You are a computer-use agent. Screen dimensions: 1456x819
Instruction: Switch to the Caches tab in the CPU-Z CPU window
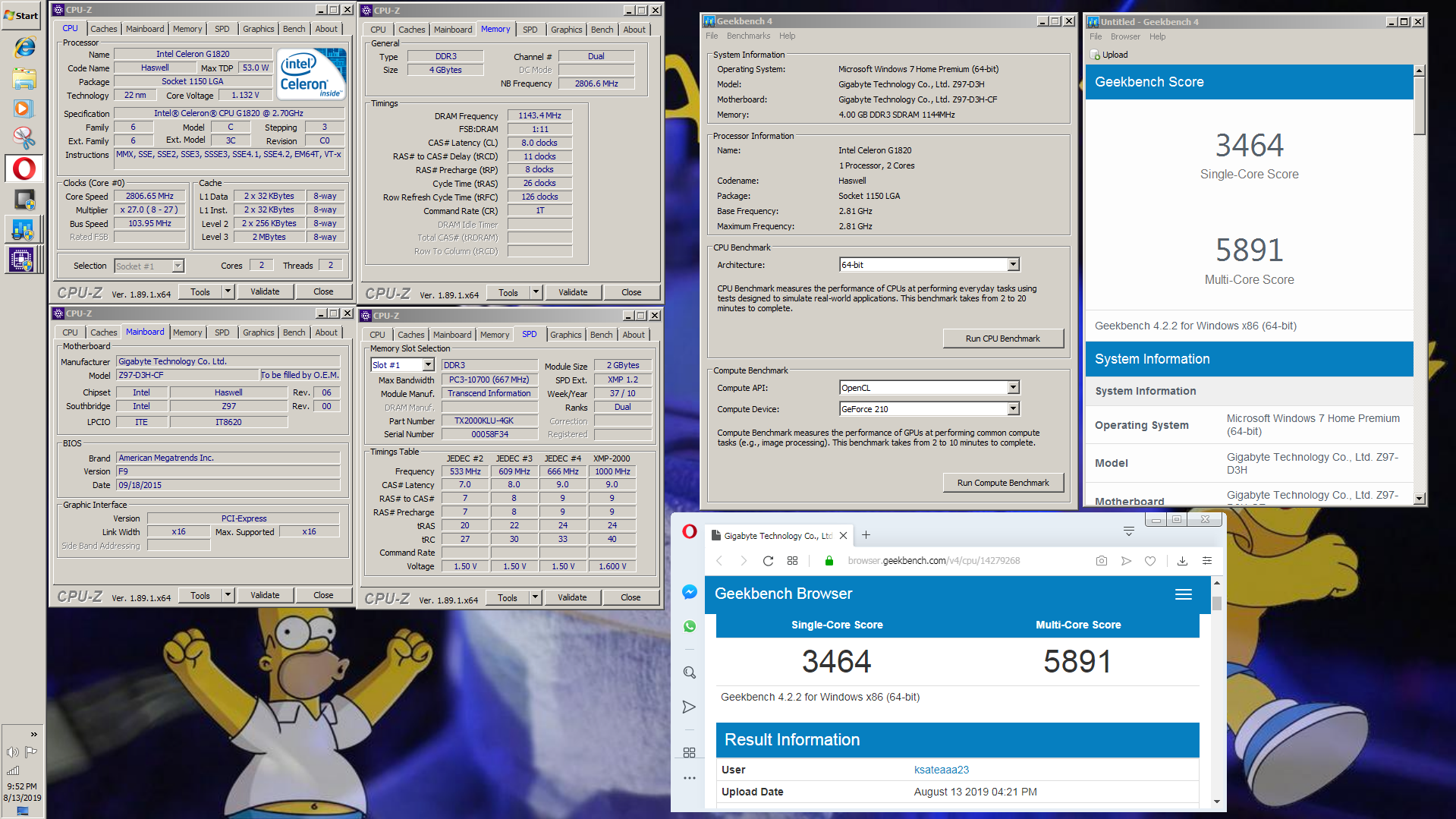pos(104,29)
